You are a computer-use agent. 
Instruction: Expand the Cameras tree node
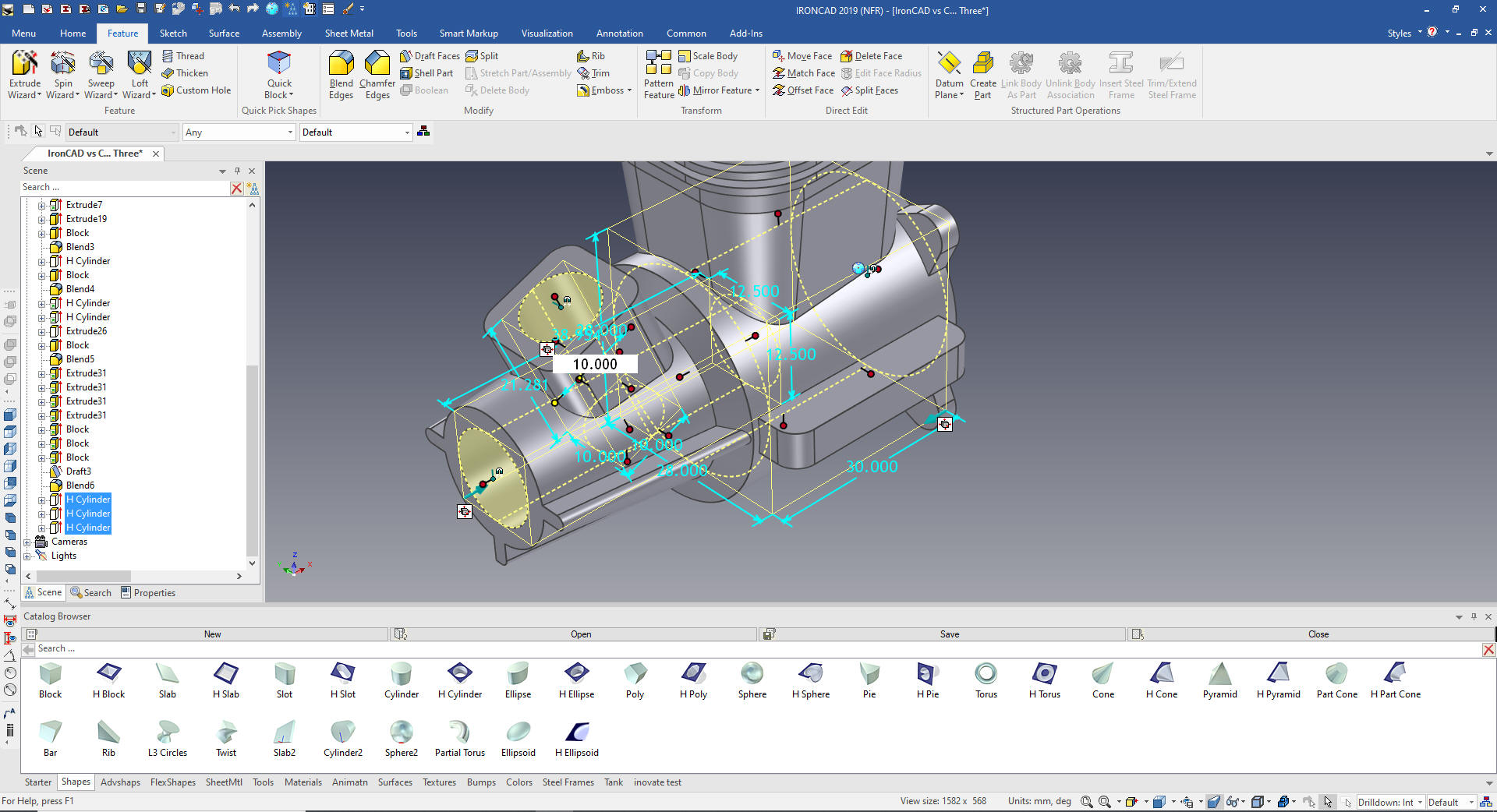(27, 542)
